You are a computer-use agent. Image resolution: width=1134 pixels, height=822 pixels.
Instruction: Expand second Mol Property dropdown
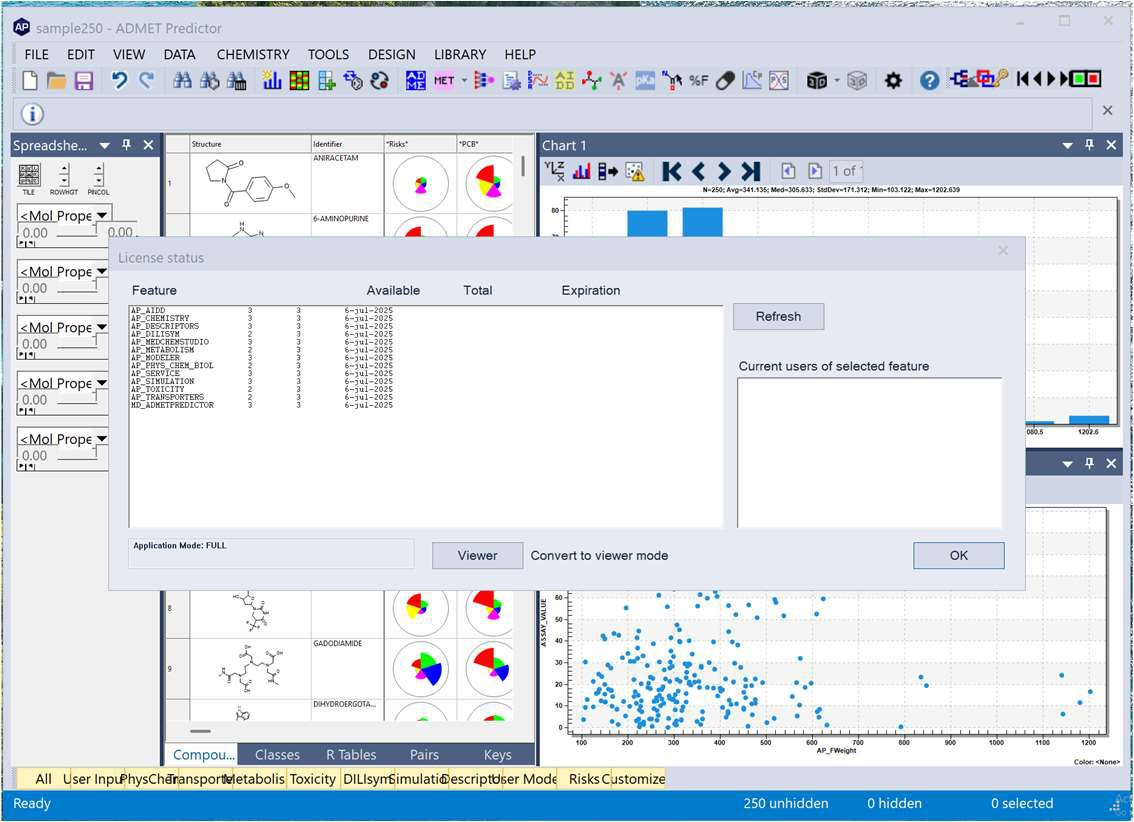coord(102,271)
